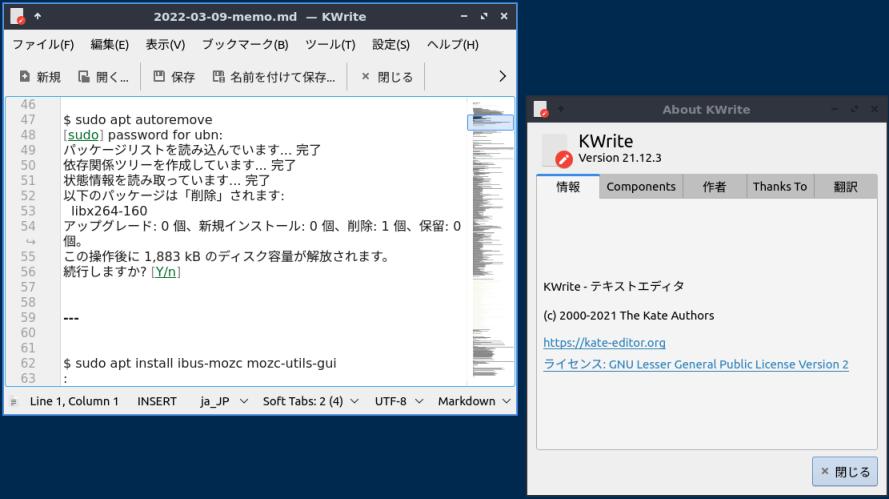The height and width of the screenshot is (499, 889).
Task: Click the sudo link on line 48
Action: (83, 135)
